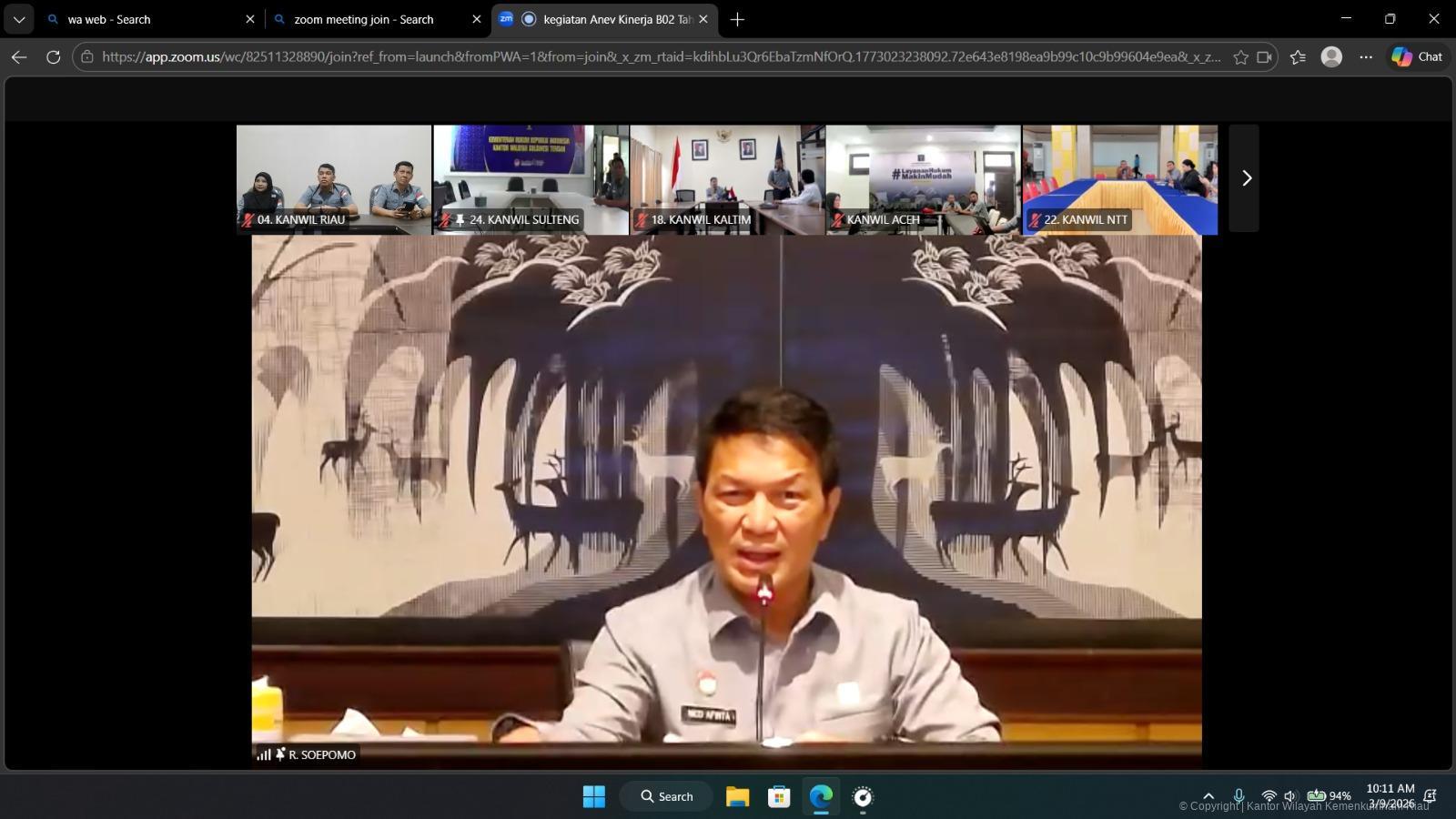
Task: Close the zoom meeting join tab
Action: [x=476, y=19]
